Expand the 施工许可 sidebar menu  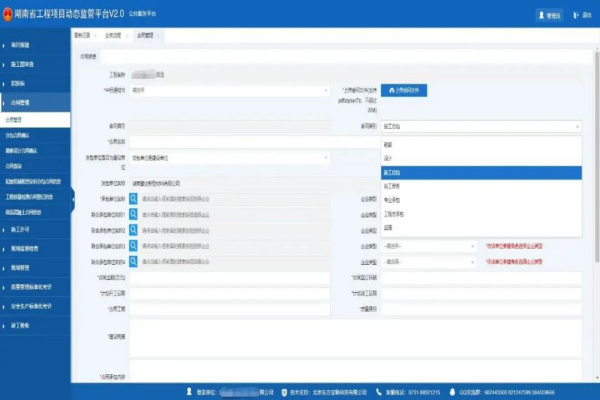tap(35, 229)
